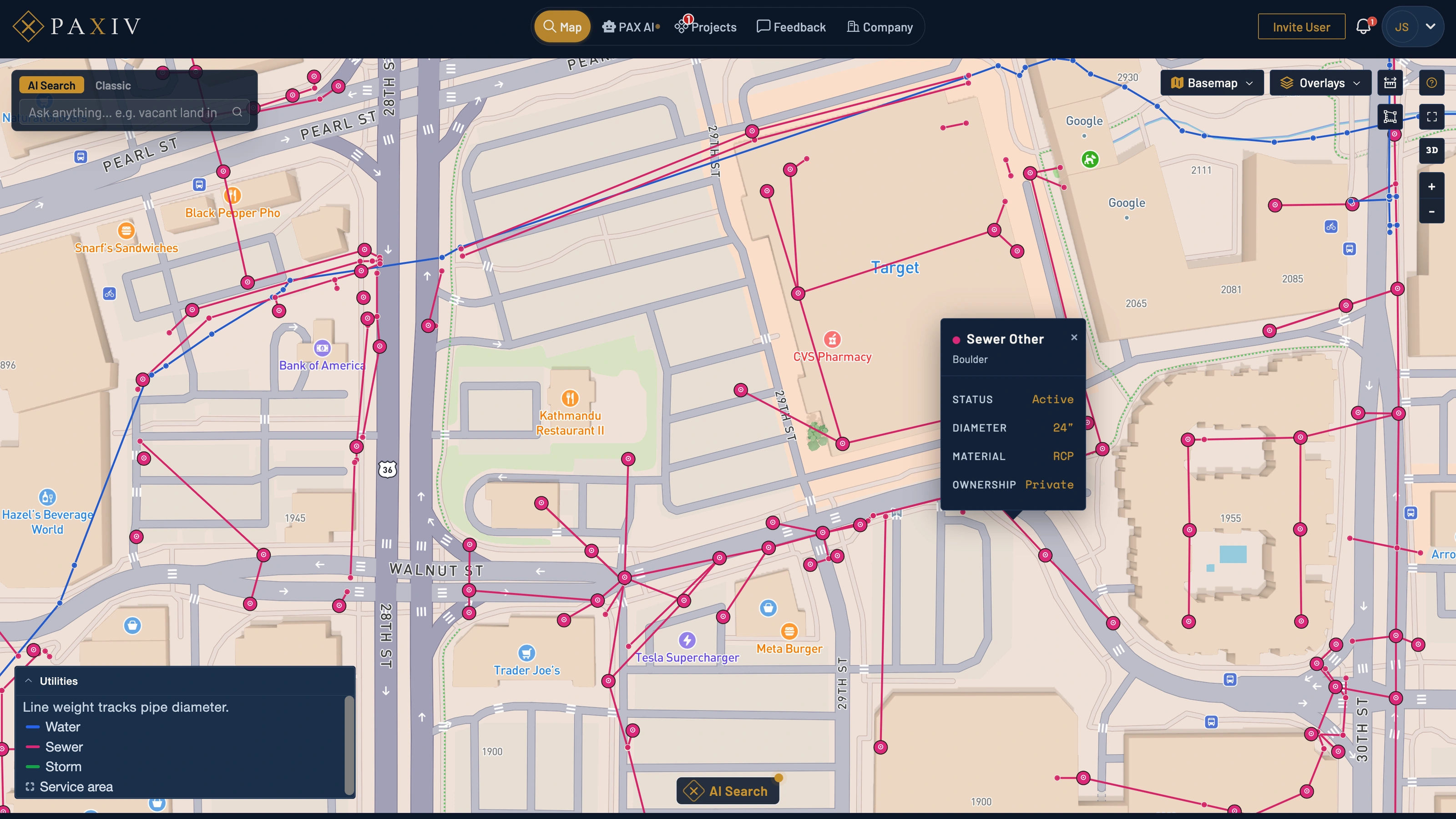Open the Basemap dropdown

[1212, 83]
